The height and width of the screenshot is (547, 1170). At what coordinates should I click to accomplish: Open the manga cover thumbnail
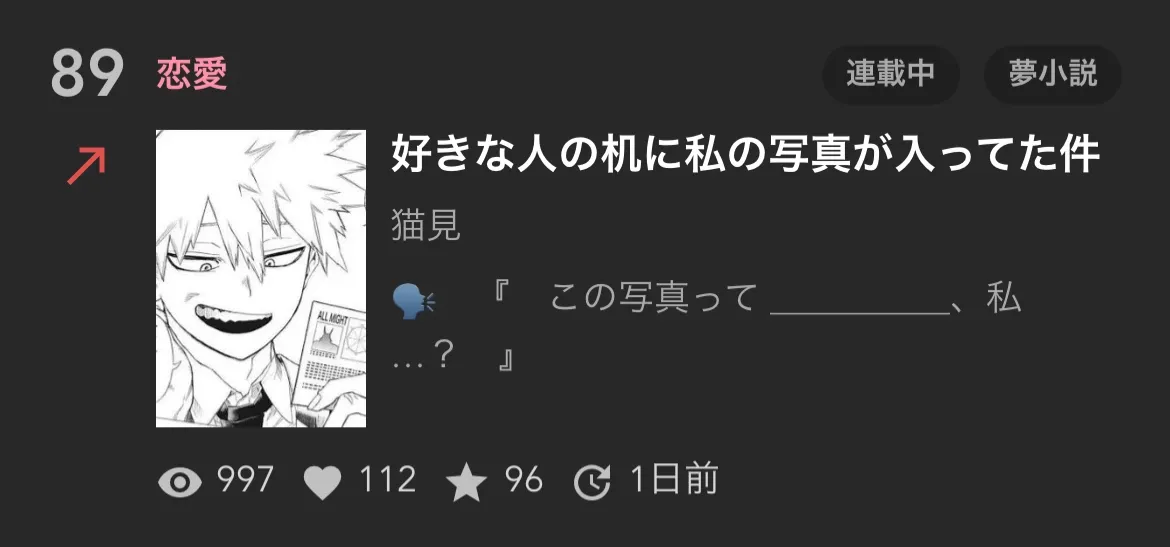click(x=260, y=278)
